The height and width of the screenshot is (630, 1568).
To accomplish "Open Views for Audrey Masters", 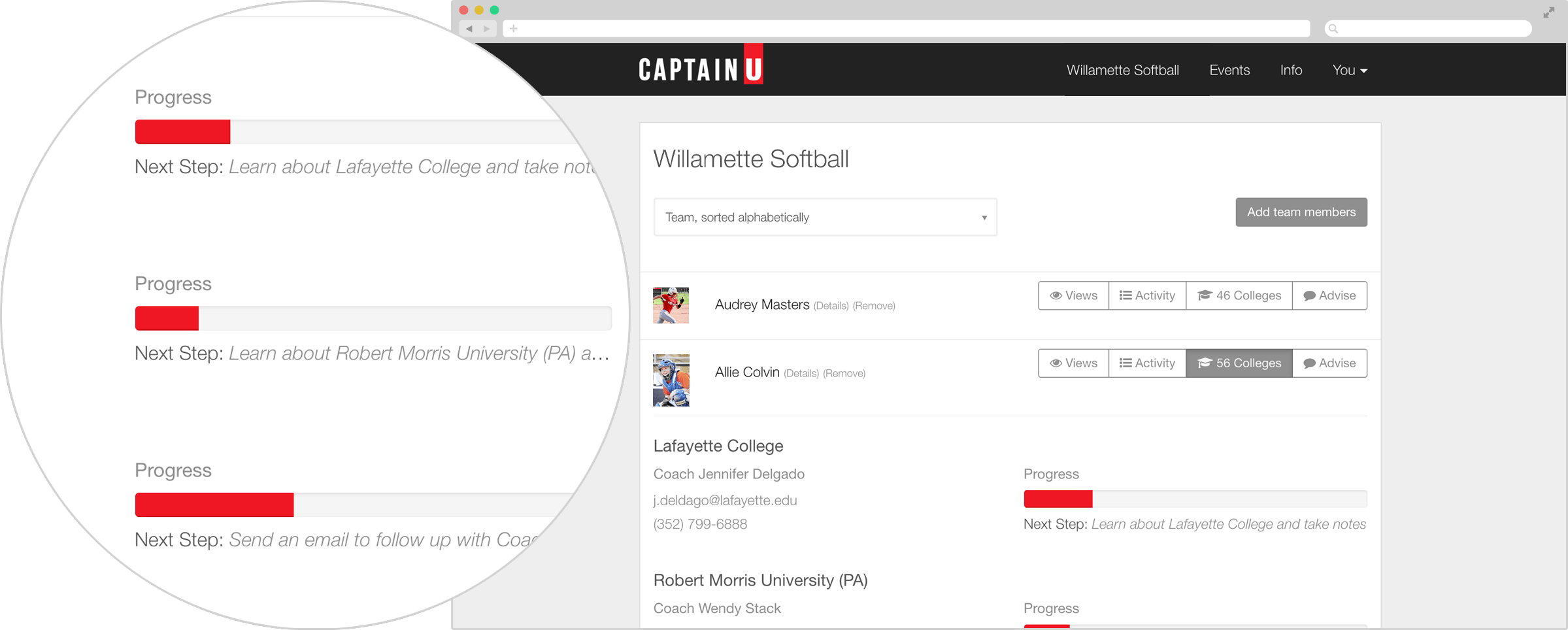I will coord(1073,295).
